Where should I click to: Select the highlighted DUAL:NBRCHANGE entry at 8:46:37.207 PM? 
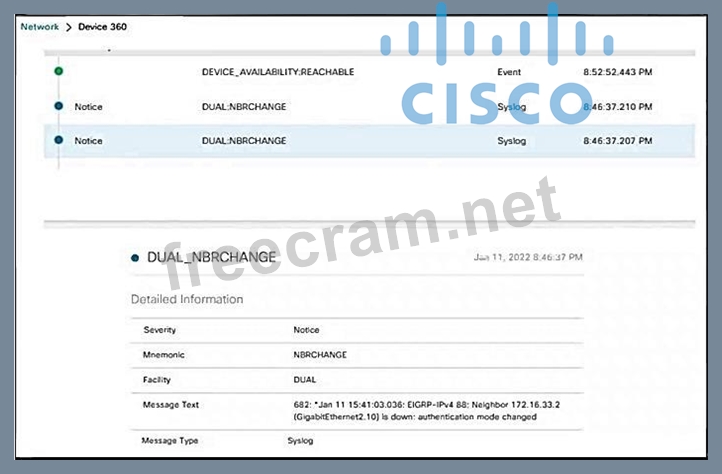tap(243, 141)
